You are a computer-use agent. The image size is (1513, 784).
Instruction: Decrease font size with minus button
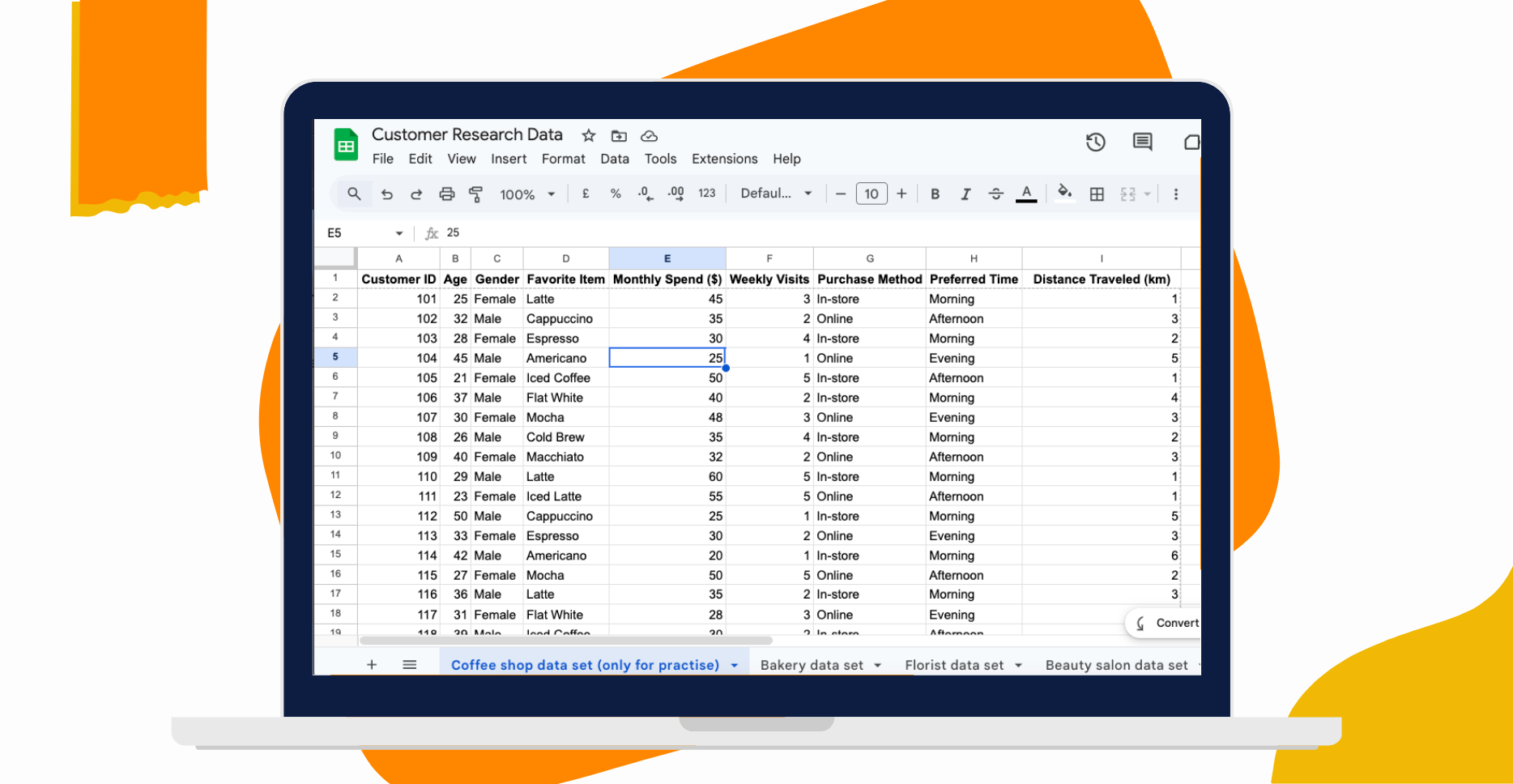click(x=841, y=194)
